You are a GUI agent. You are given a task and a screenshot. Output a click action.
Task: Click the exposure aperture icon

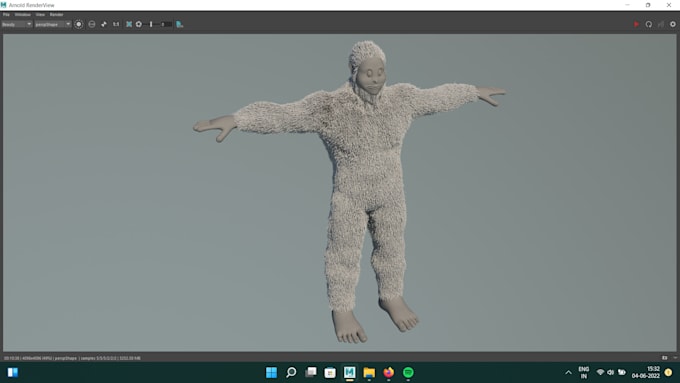tap(139, 24)
